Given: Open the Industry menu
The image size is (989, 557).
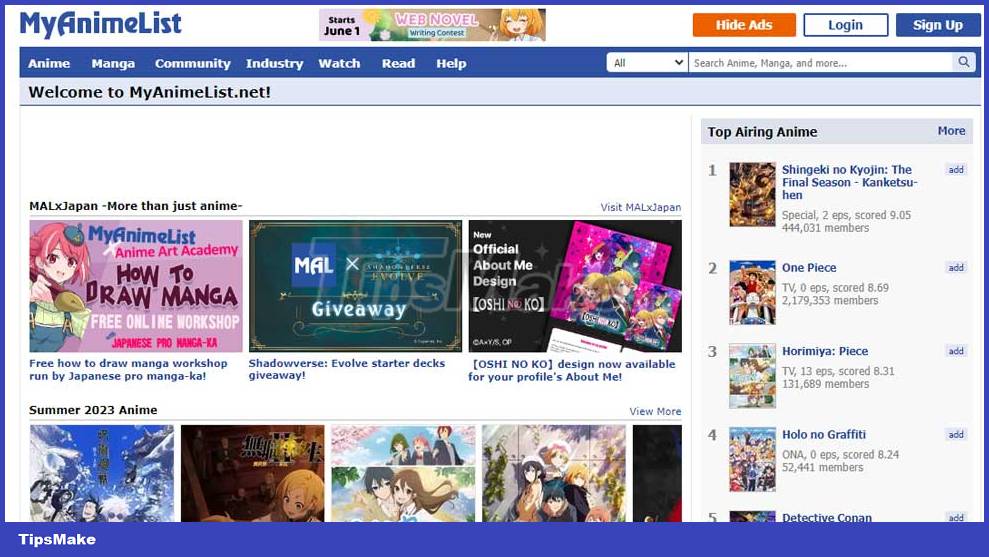Looking at the screenshot, I should pyautogui.click(x=274, y=63).
